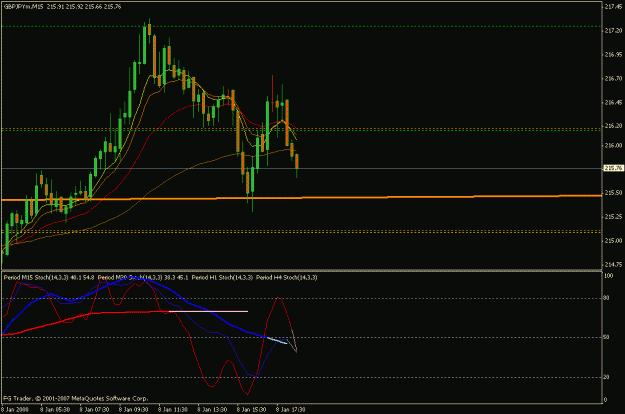Image resolution: width=625 pixels, height=414 pixels.
Task: Click the 216.70 price axis label
Action: [x=613, y=78]
